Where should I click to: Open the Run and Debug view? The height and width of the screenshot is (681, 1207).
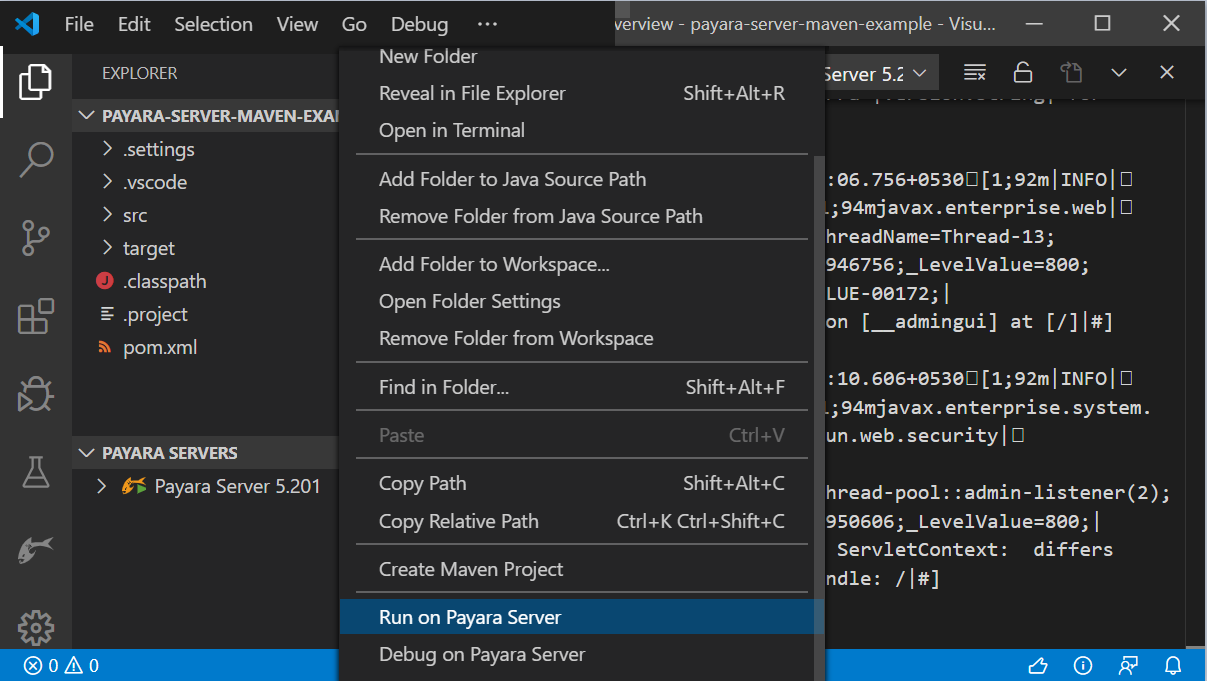pyautogui.click(x=35, y=394)
